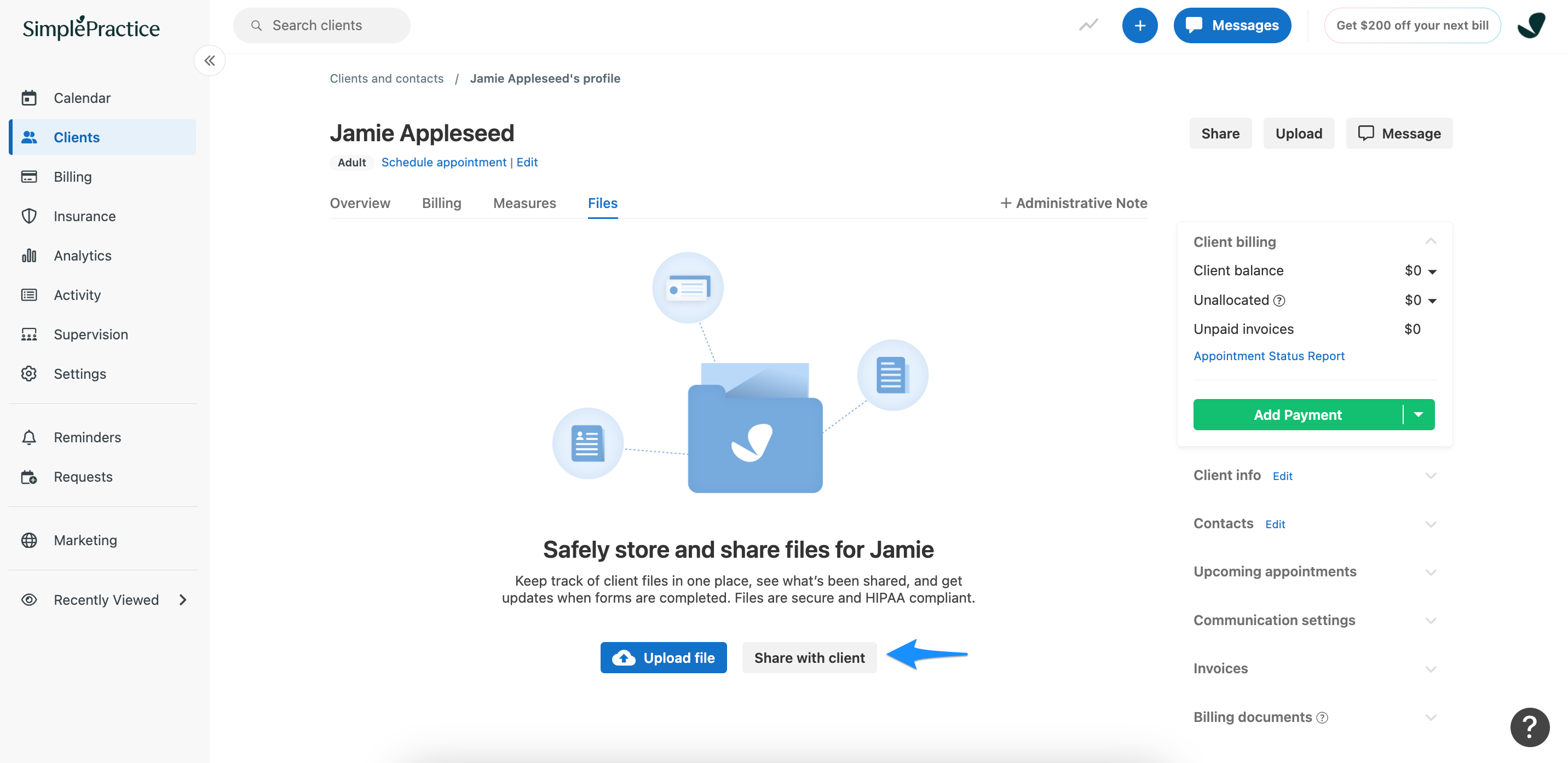Click the Analytics bar chart icon
Viewport: 1568px width, 763px height.
pos(28,256)
